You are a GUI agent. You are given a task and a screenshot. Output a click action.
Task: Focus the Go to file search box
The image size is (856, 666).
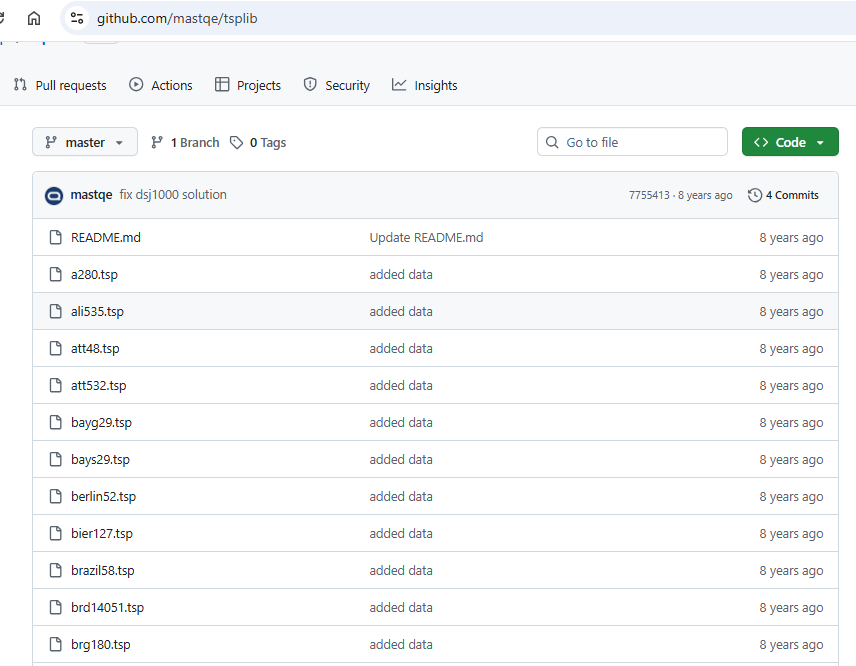(640, 142)
